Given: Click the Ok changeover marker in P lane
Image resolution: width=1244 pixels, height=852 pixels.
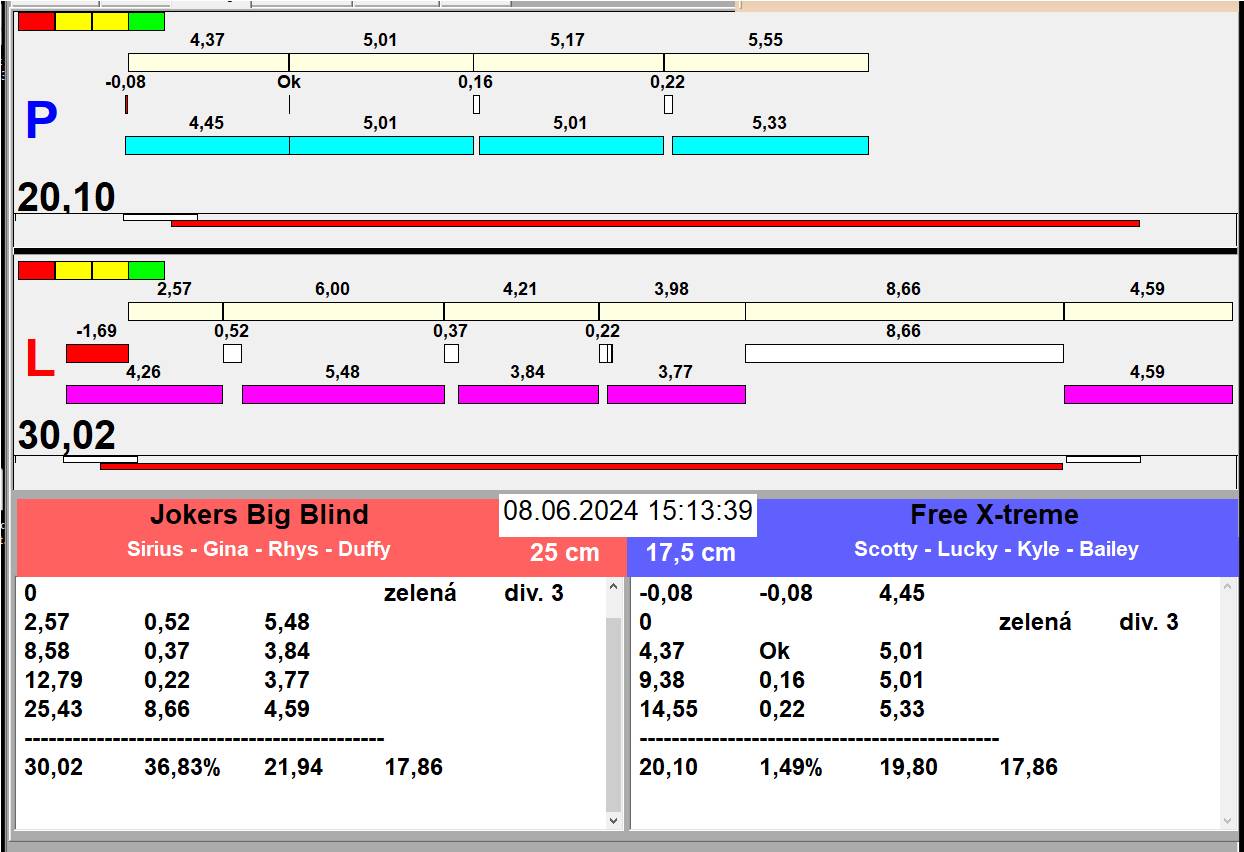Looking at the screenshot, I should point(289,104).
